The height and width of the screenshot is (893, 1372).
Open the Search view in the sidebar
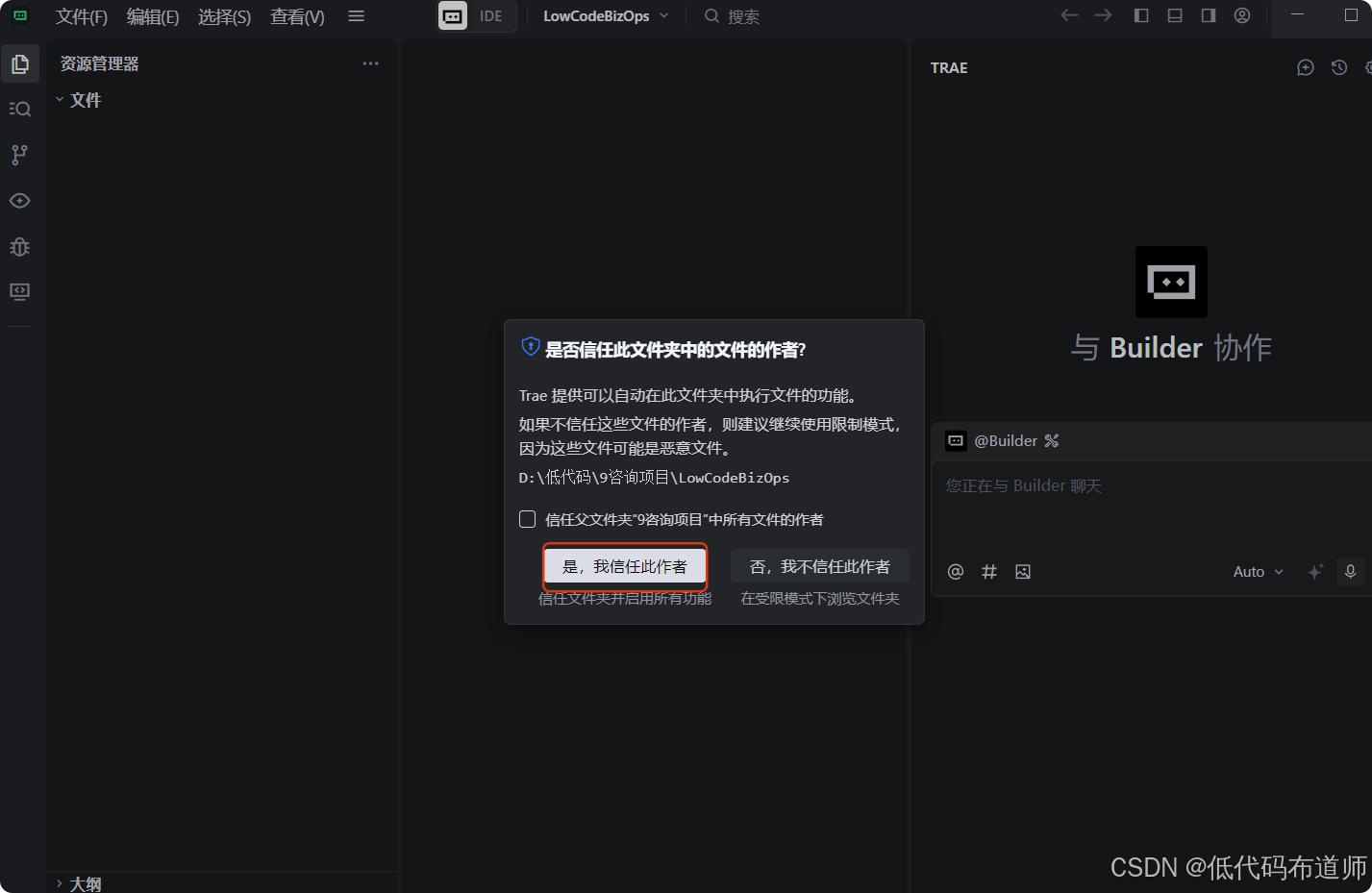19,109
